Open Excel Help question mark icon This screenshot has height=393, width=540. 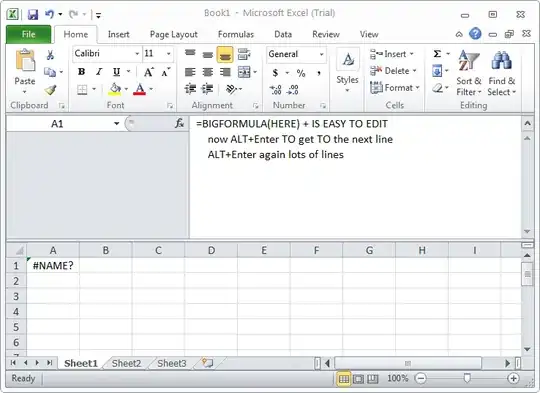click(475, 34)
